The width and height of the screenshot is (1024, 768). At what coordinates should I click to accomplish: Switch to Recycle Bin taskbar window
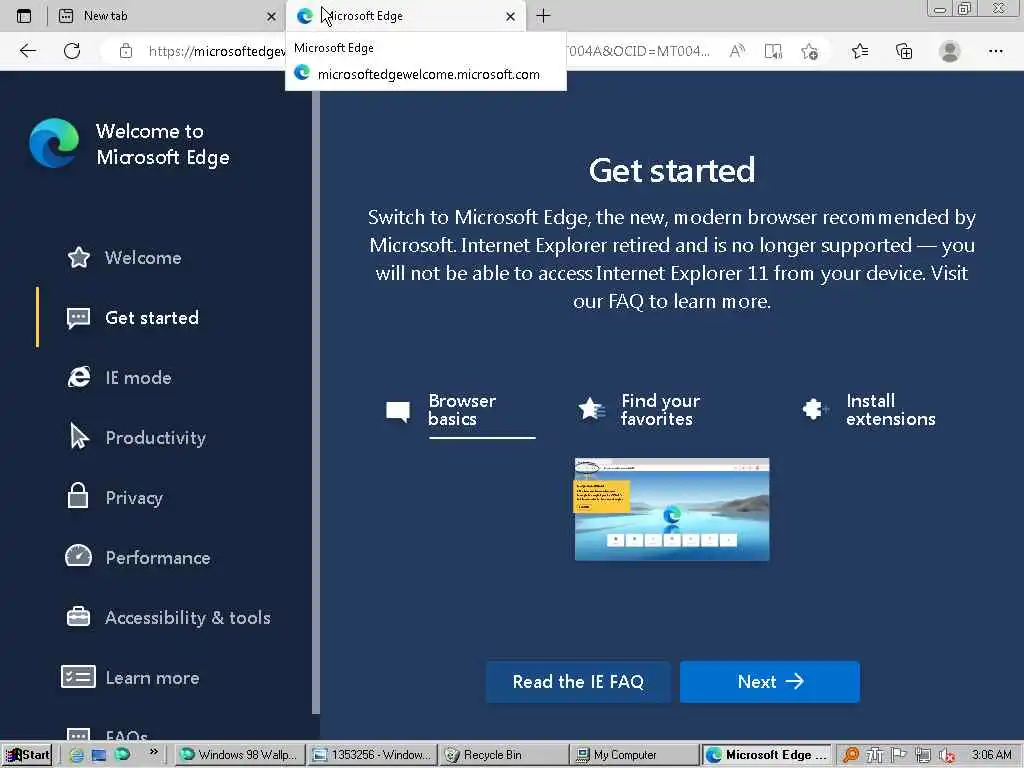coord(504,755)
